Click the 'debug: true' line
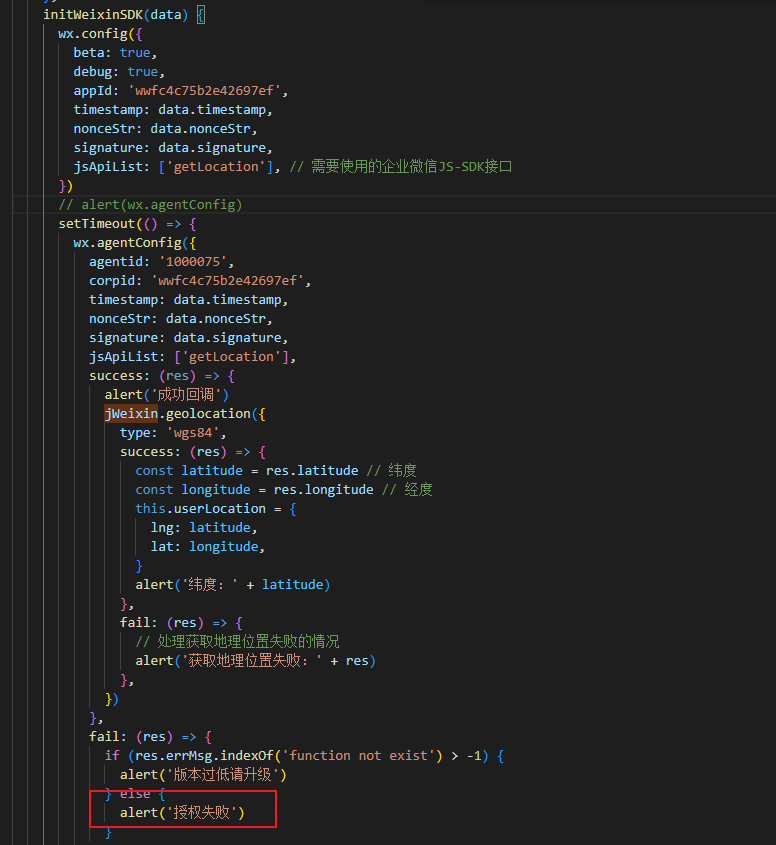 pos(119,72)
